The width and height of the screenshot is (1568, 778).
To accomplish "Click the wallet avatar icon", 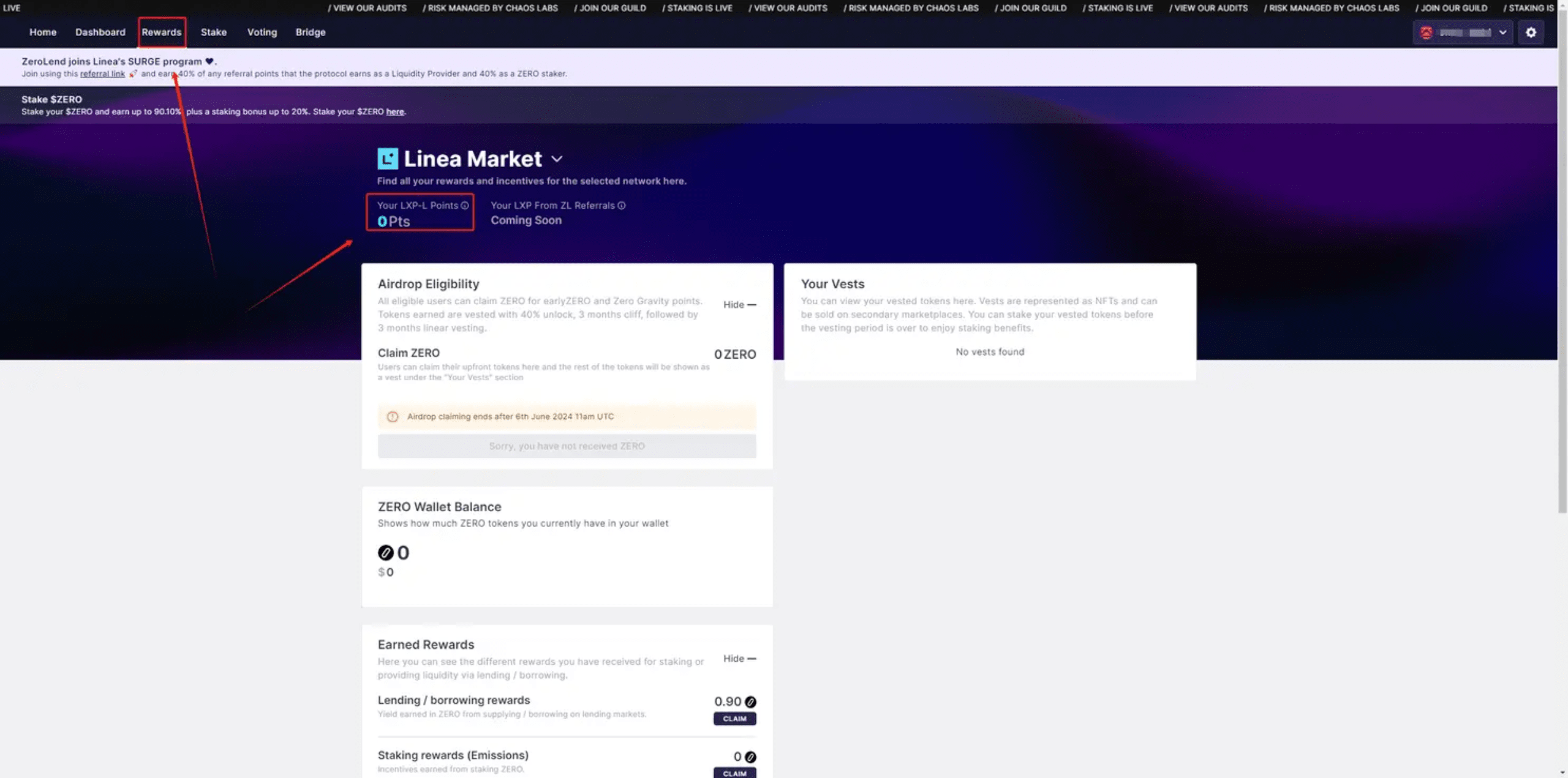I will (1426, 32).
